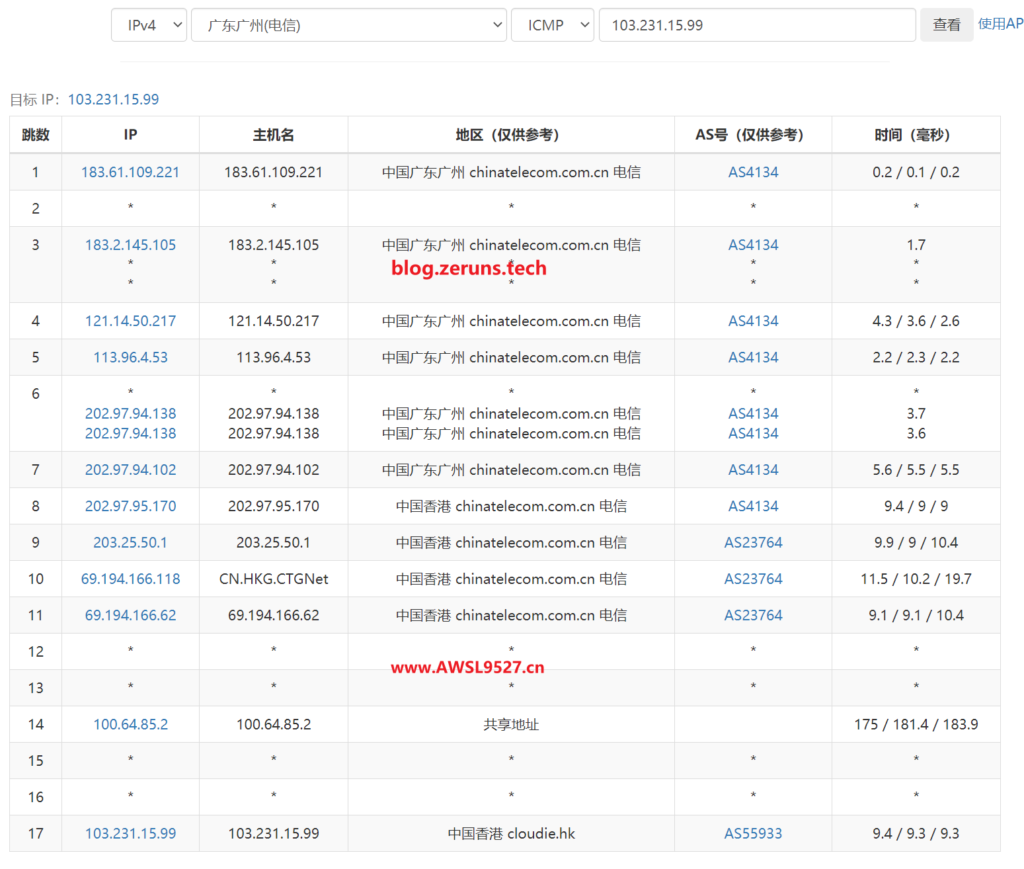This screenshot has height=869, width=1024.
Task: Select time value 5.6 / 5.5 / 5.5
Action: [916, 470]
